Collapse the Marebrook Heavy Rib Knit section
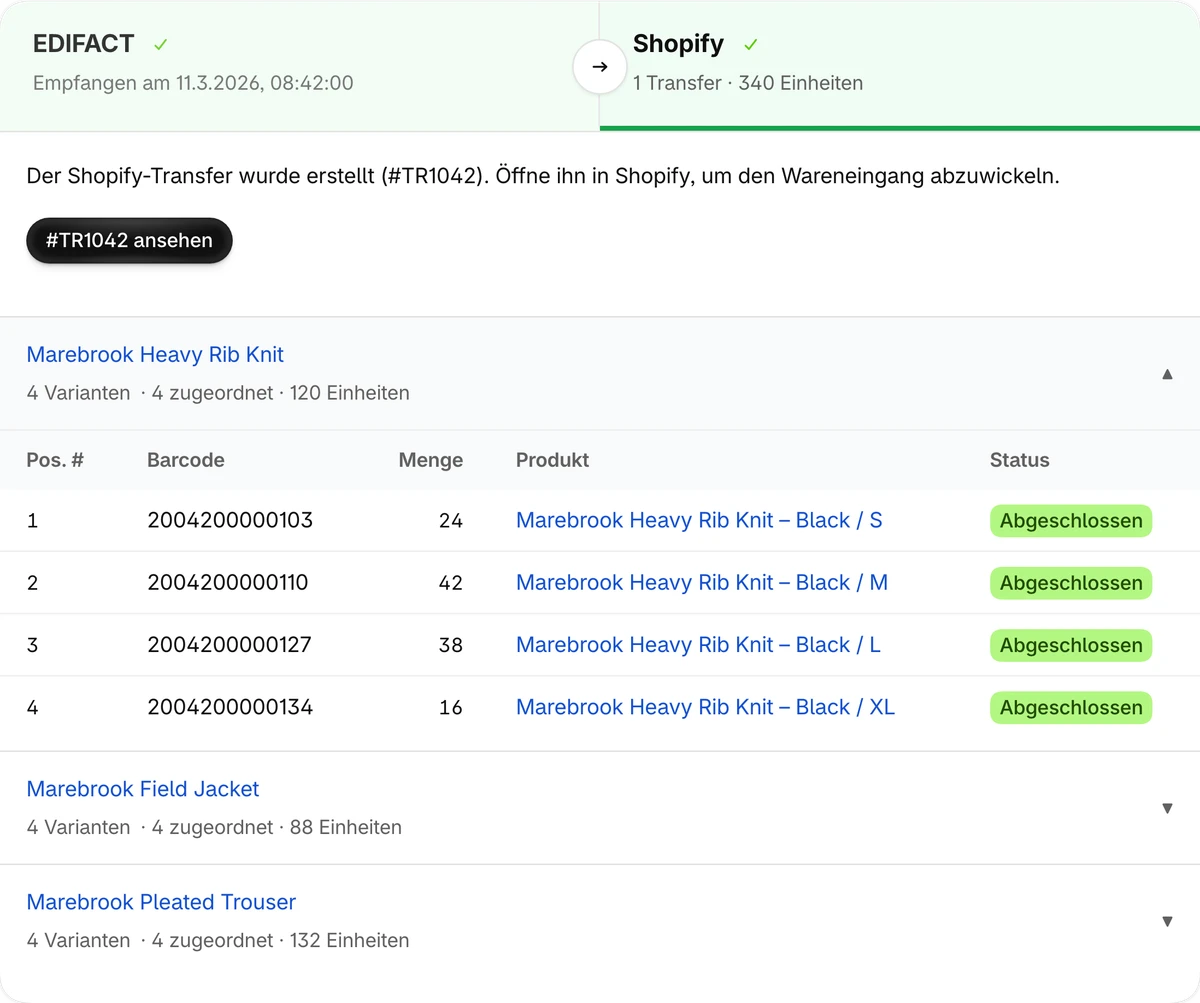The image size is (1200, 1003). (1167, 374)
